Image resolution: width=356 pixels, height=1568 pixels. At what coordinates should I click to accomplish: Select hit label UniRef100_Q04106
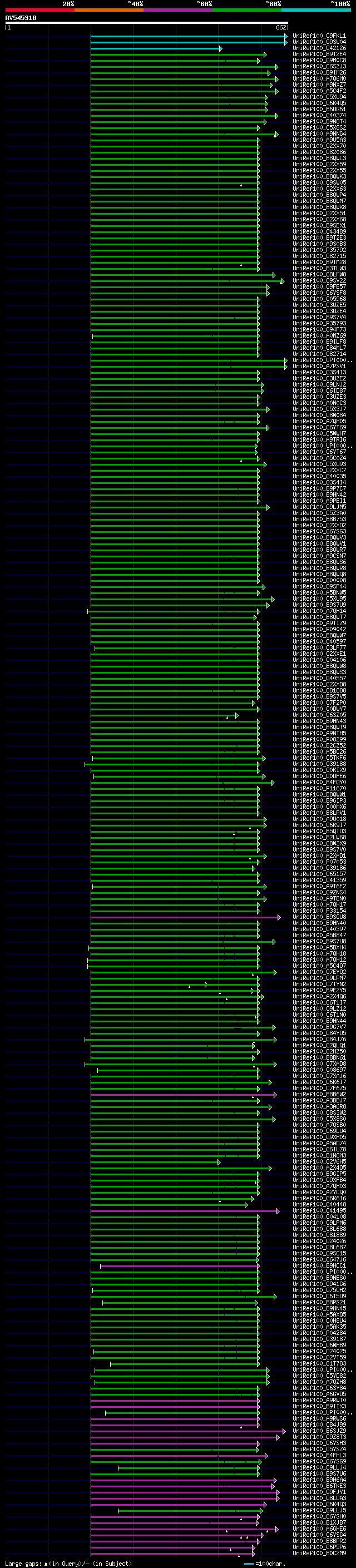(x=319, y=660)
